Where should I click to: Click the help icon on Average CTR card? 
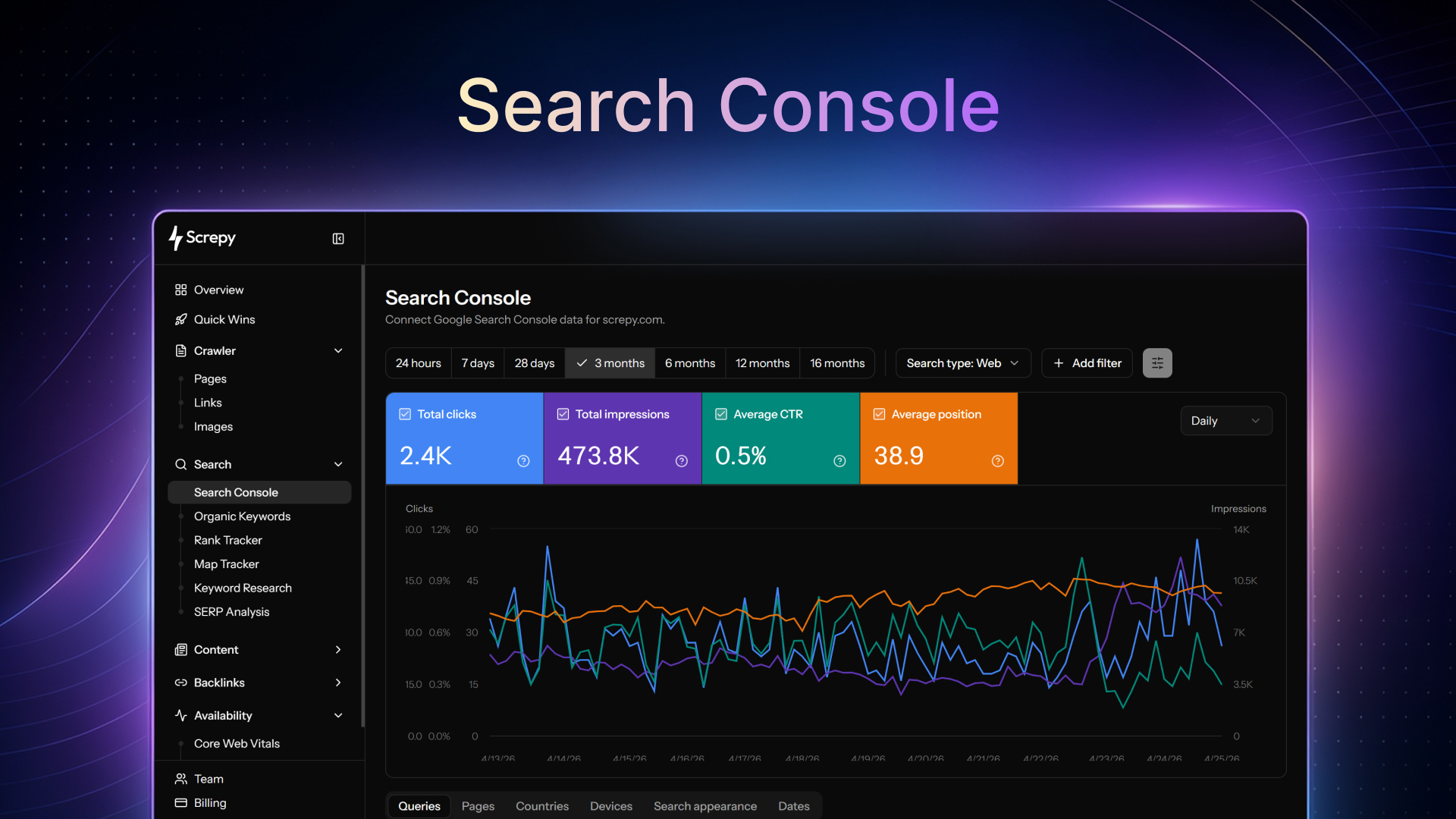[839, 461]
